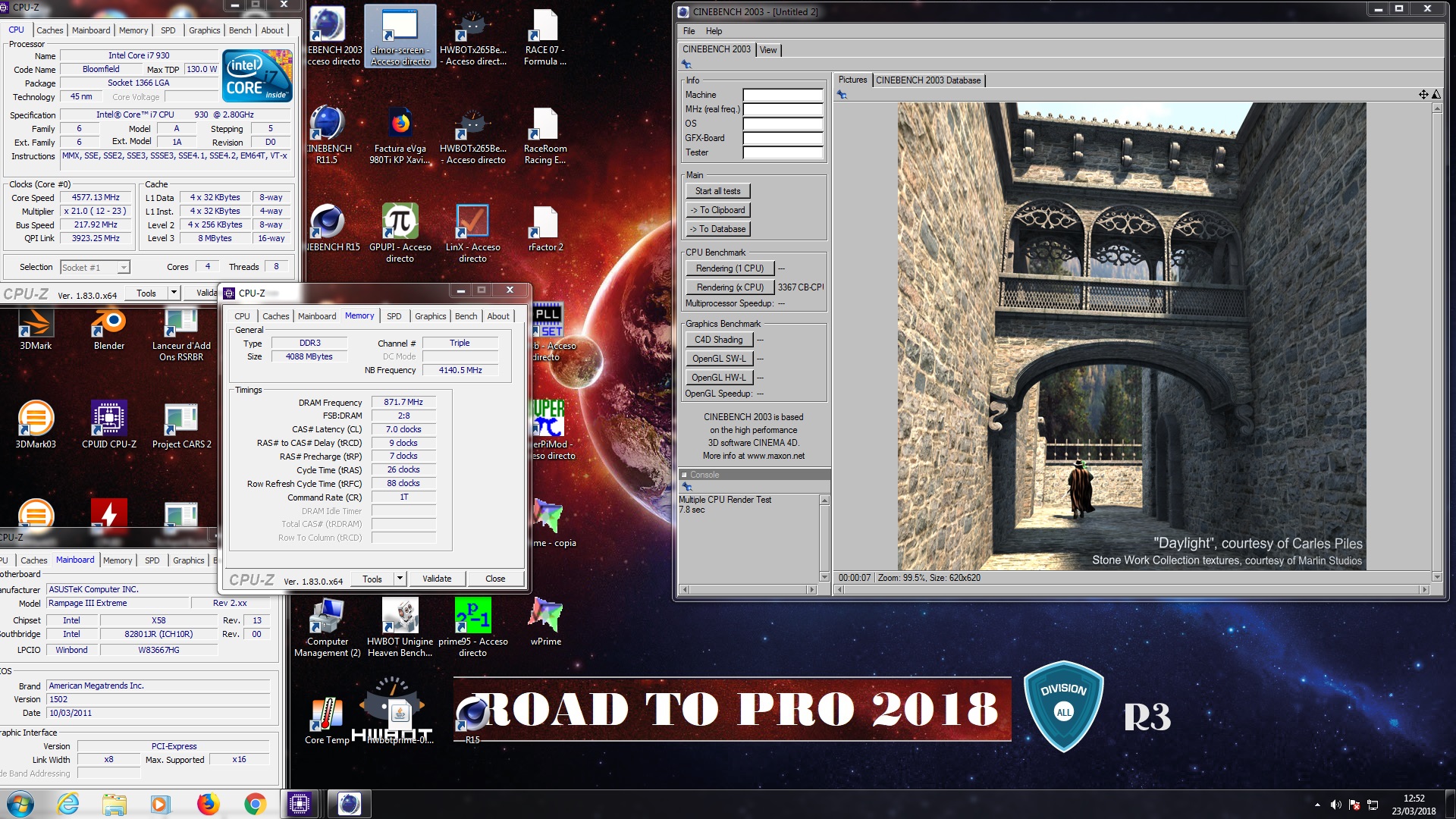
Task: Run the Rendering (x CPU) benchmark
Action: coord(730,287)
